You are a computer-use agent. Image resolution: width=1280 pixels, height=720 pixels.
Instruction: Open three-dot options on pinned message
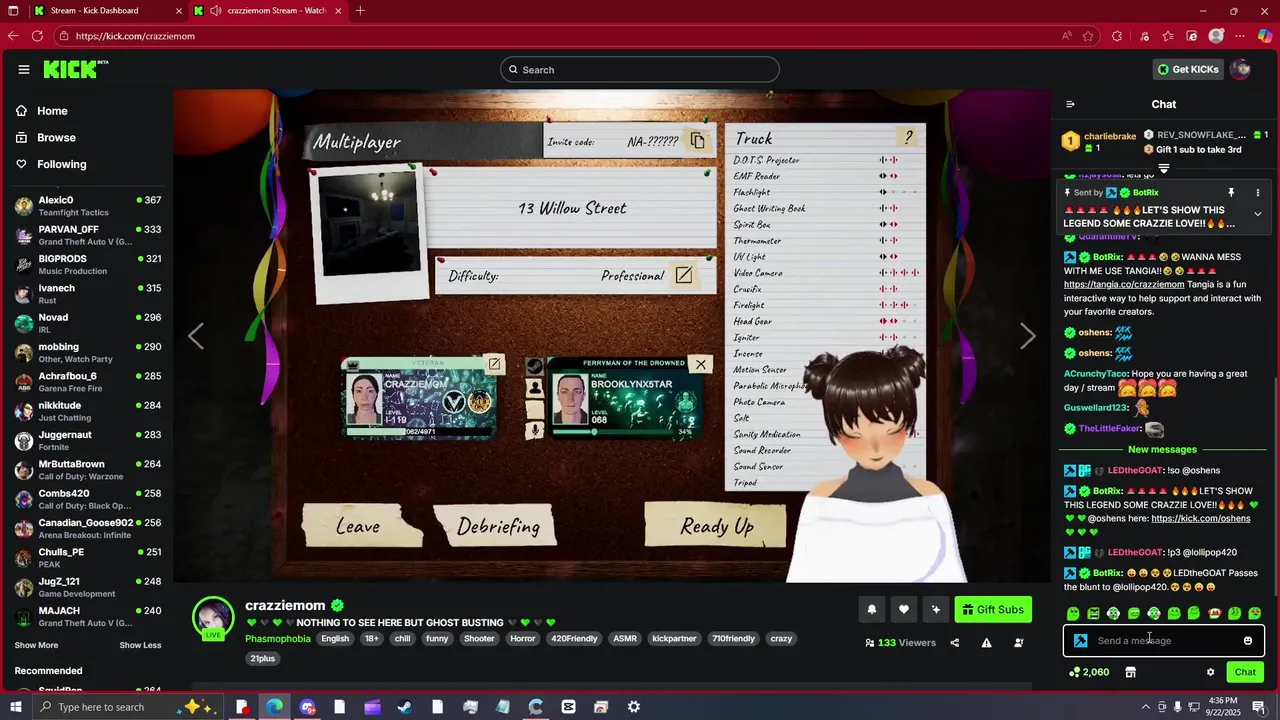click(x=1258, y=193)
